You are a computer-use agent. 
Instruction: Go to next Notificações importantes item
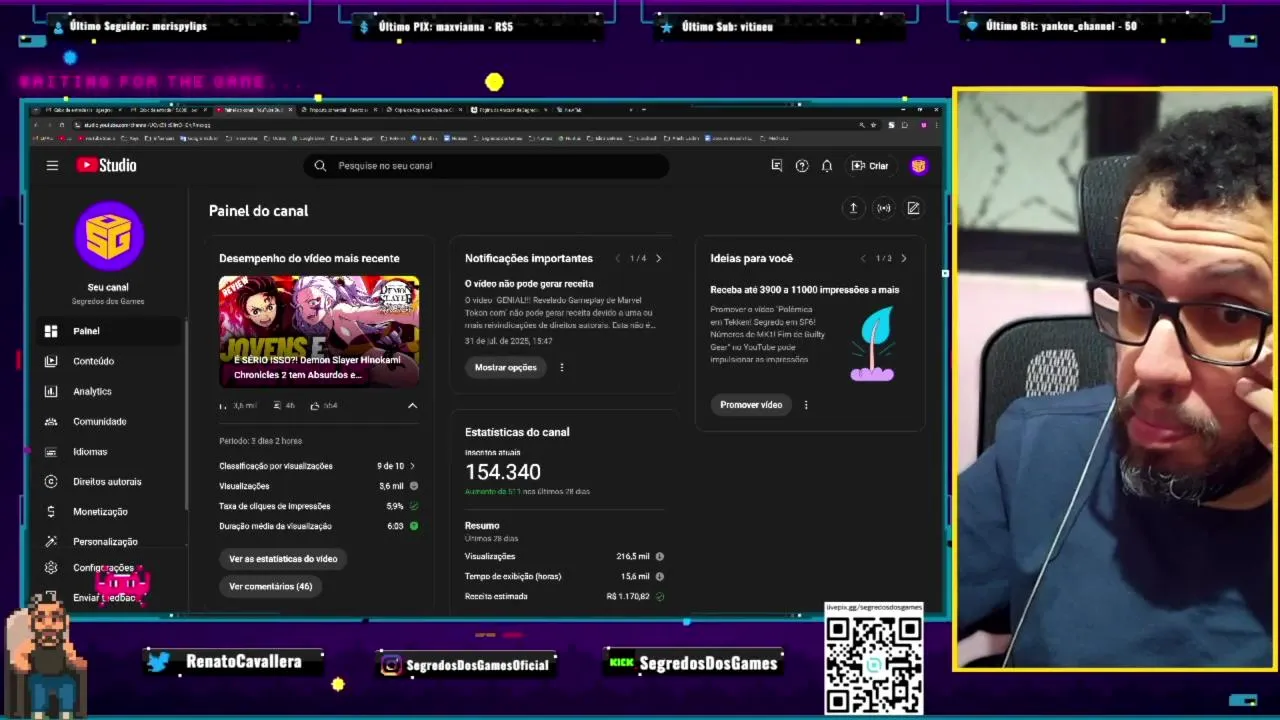658,258
